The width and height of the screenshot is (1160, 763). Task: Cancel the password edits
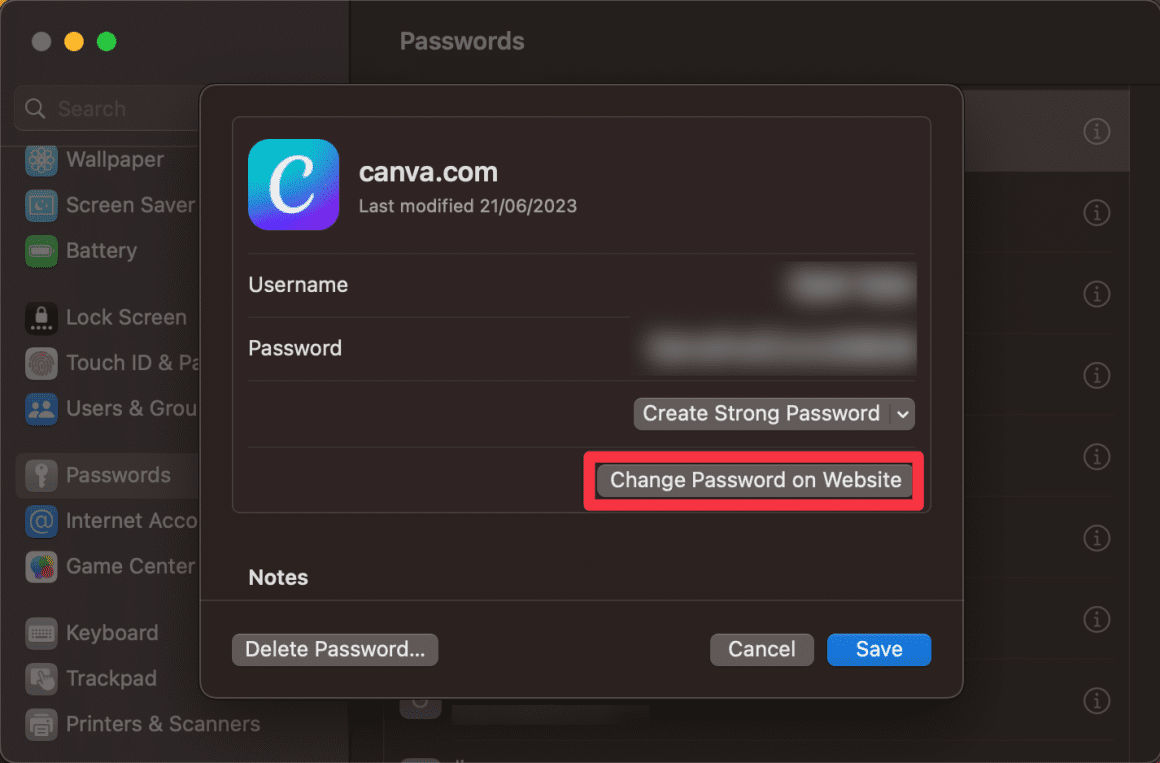pos(761,649)
